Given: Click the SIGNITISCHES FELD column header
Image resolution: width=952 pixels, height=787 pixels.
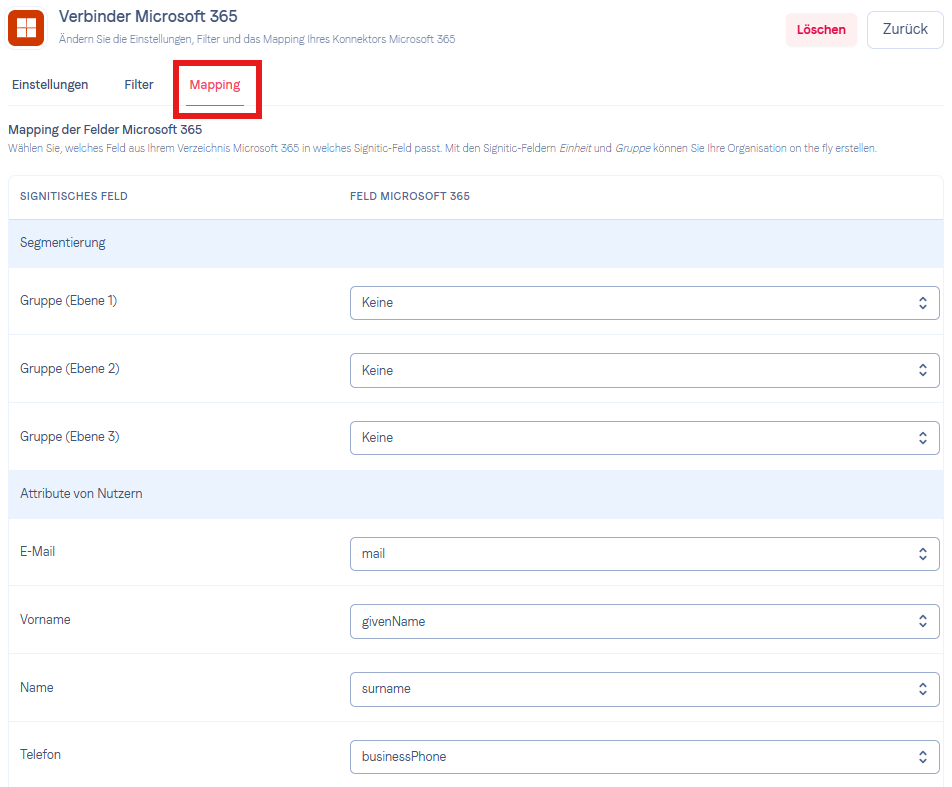Looking at the screenshot, I should click(73, 196).
